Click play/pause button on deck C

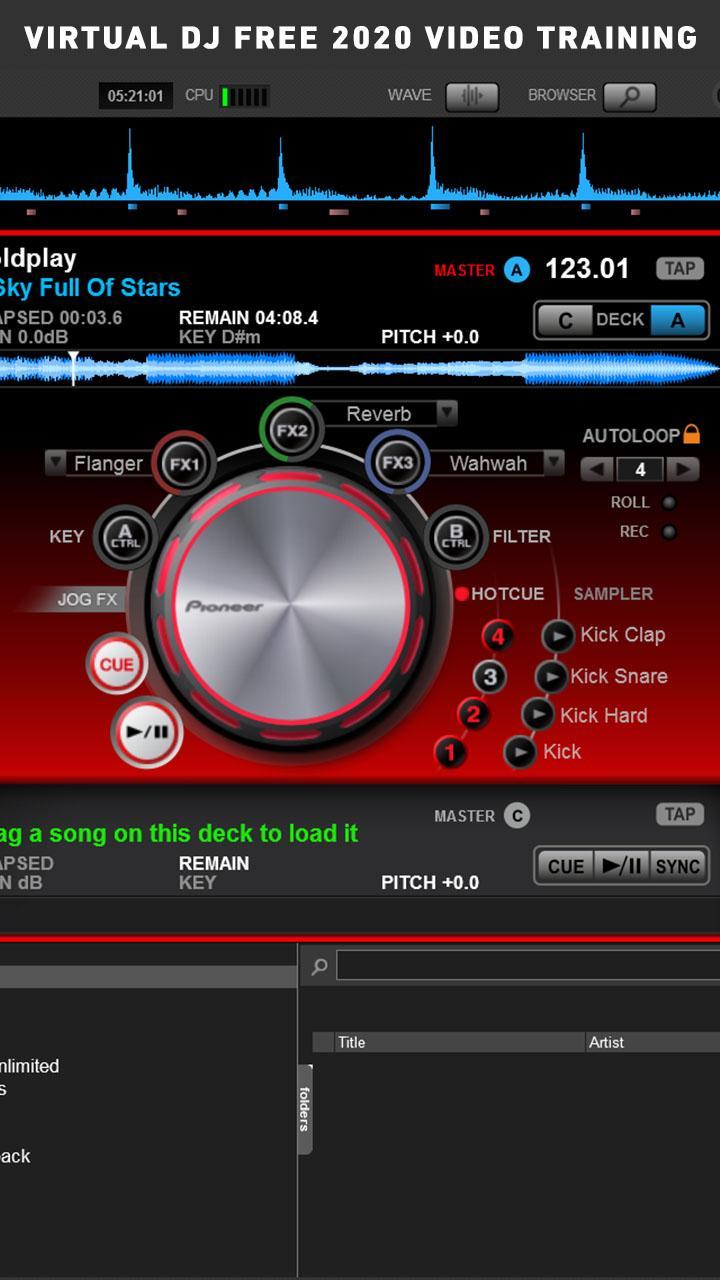pyautogui.click(x=622, y=866)
